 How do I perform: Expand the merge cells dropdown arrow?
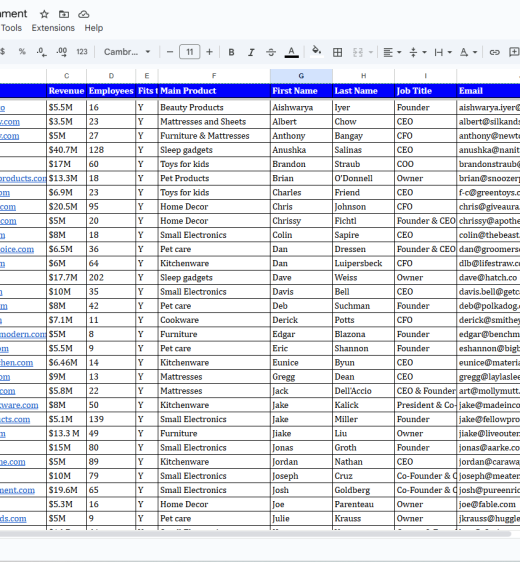click(371, 52)
